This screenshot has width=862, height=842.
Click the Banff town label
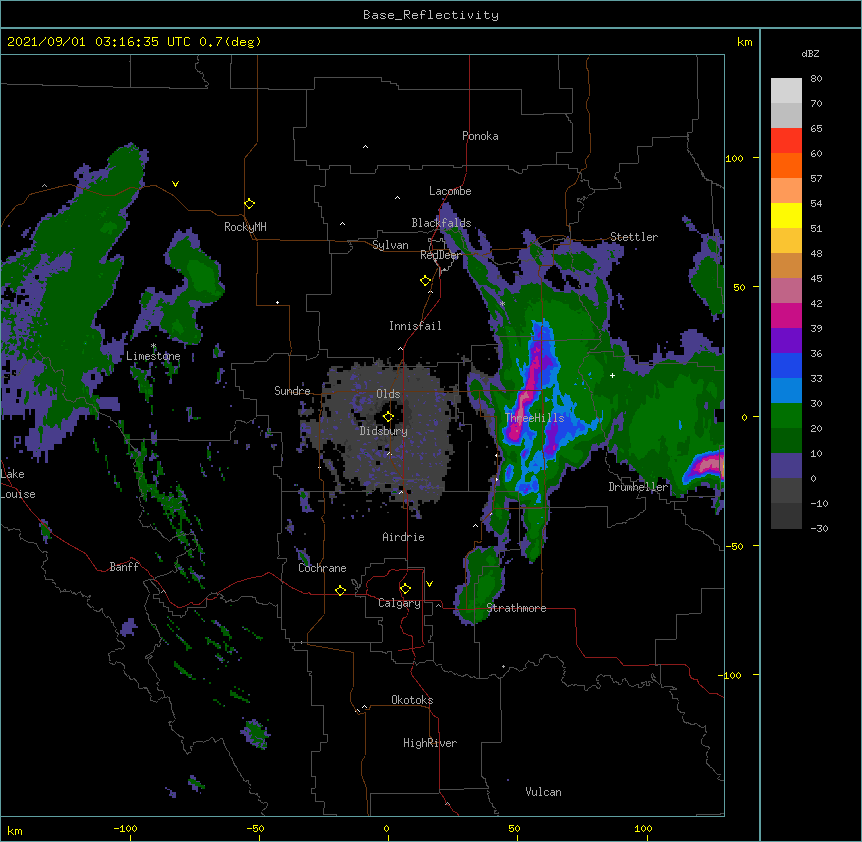[124, 567]
